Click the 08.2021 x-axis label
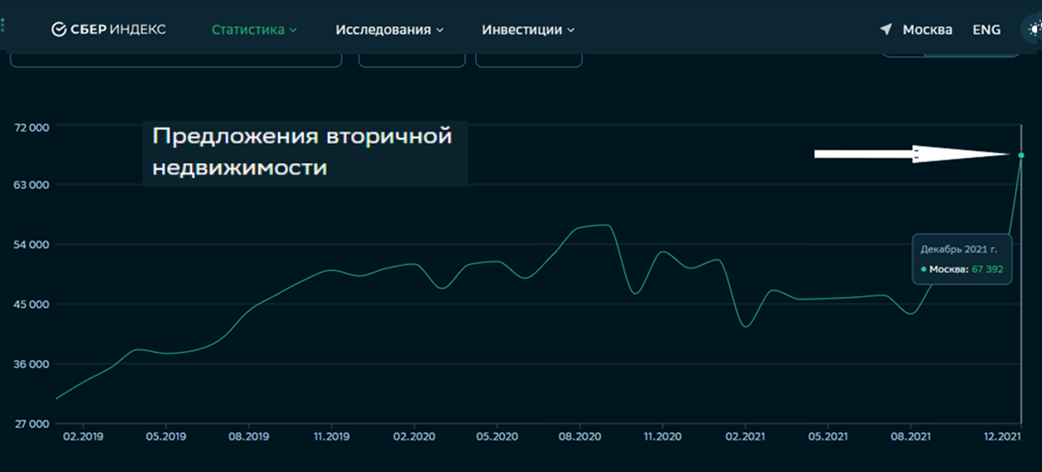Viewport: 1042px width, 472px height. 911,437
